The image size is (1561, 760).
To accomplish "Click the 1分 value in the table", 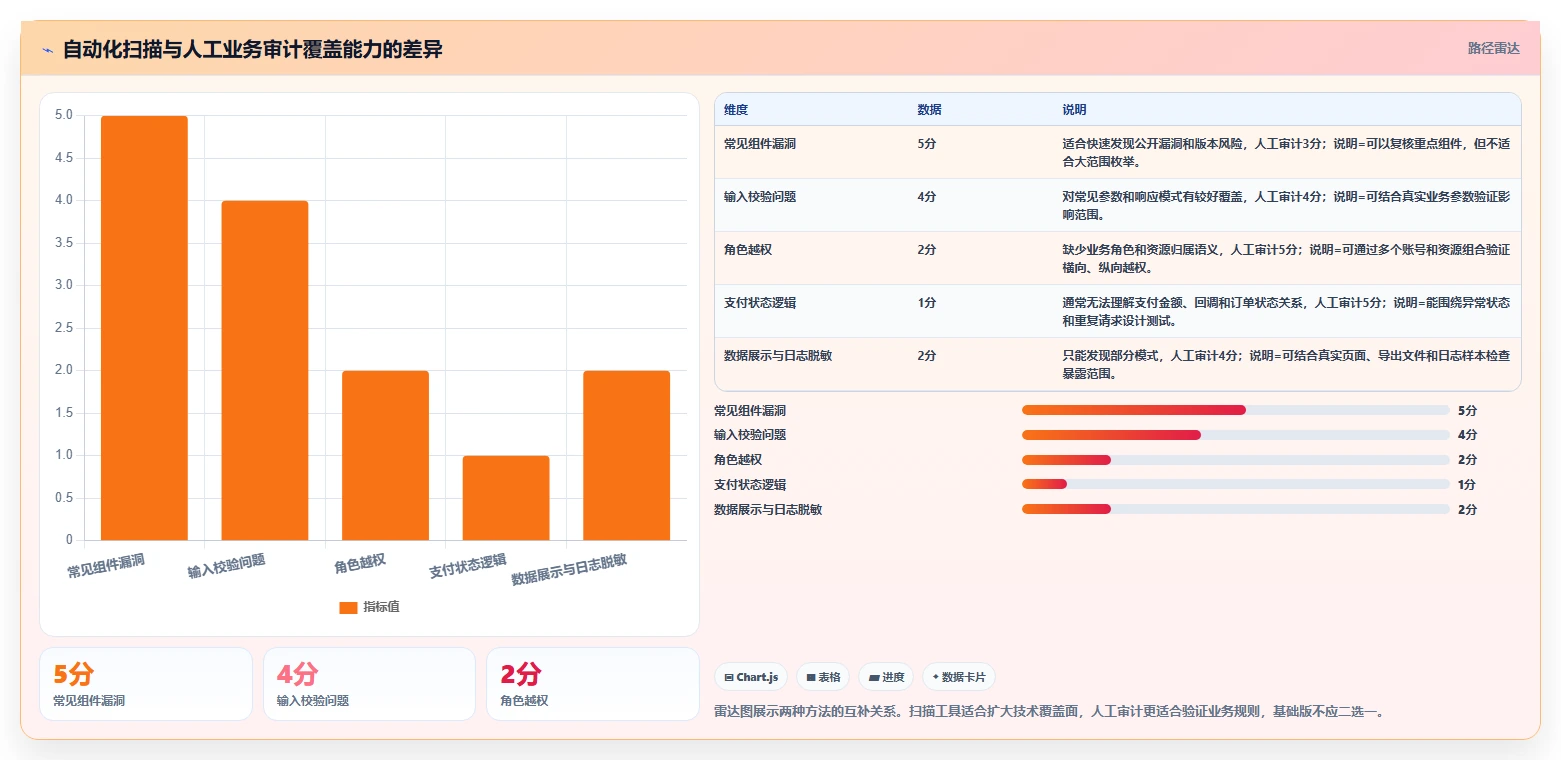I will point(927,303).
